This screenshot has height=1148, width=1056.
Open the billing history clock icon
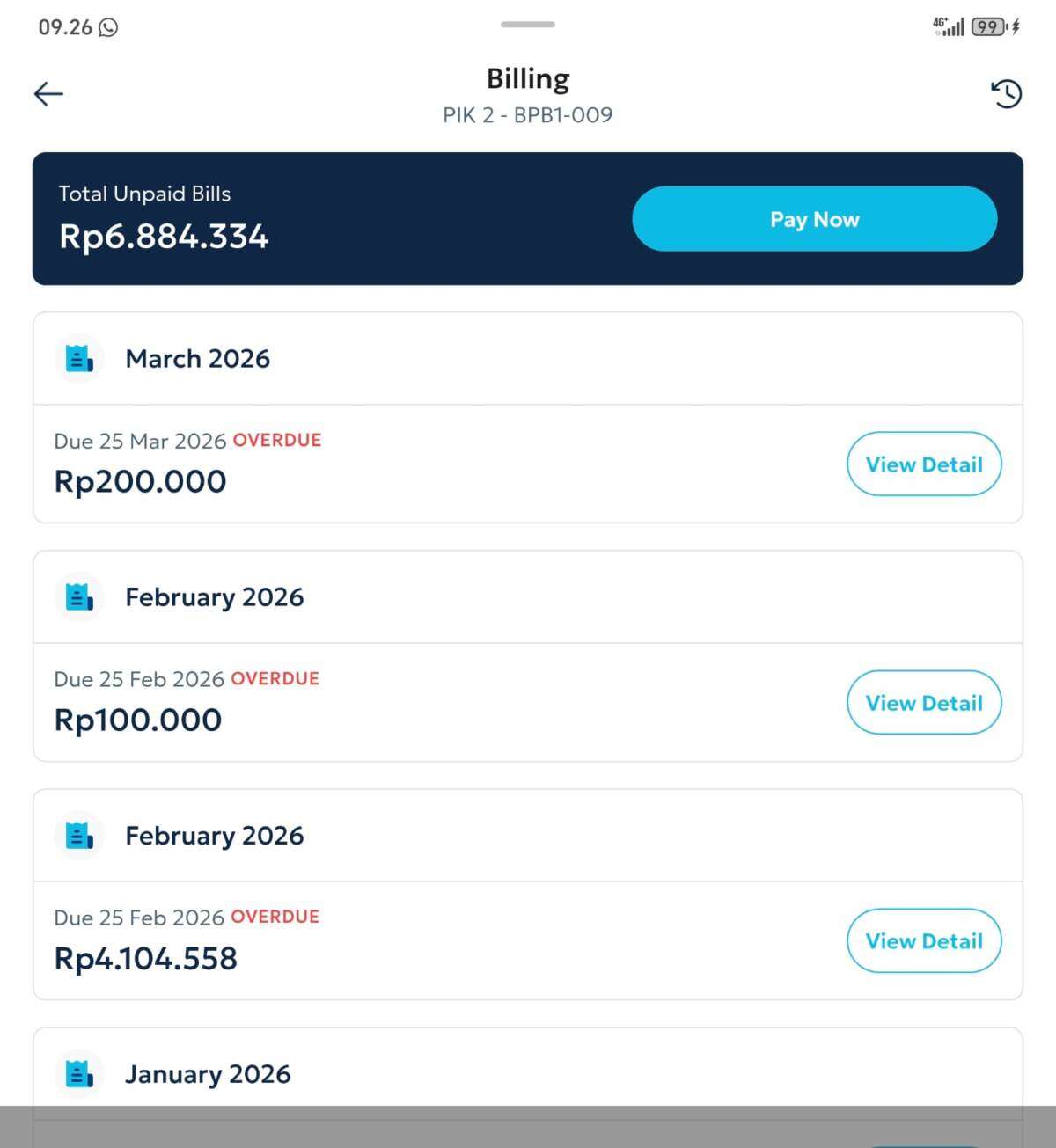pyautogui.click(x=1007, y=93)
